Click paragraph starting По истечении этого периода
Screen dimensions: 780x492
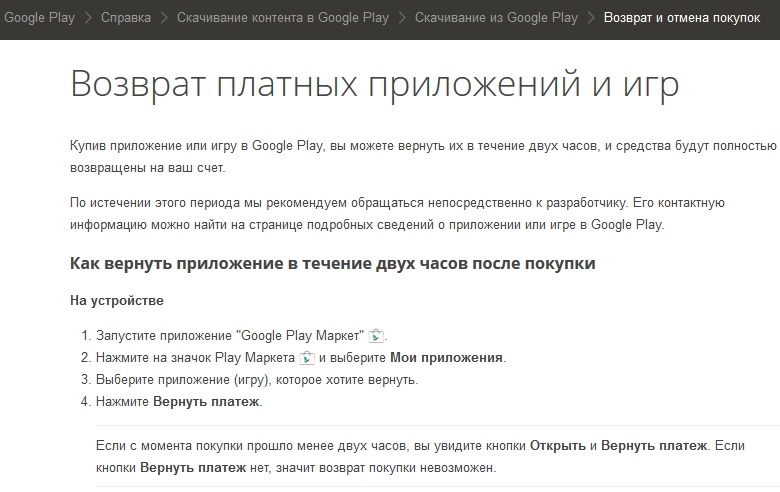[397, 213]
